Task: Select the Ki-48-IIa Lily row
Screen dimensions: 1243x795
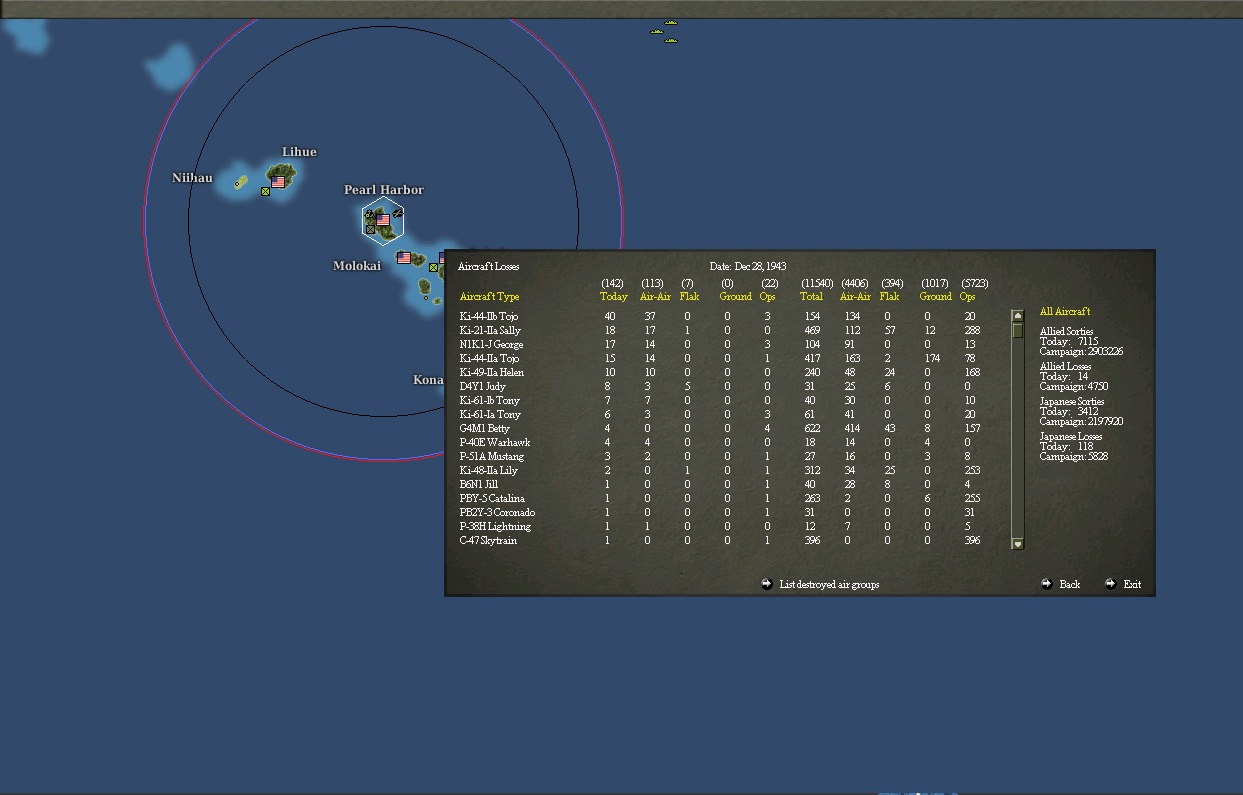Action: (720, 471)
